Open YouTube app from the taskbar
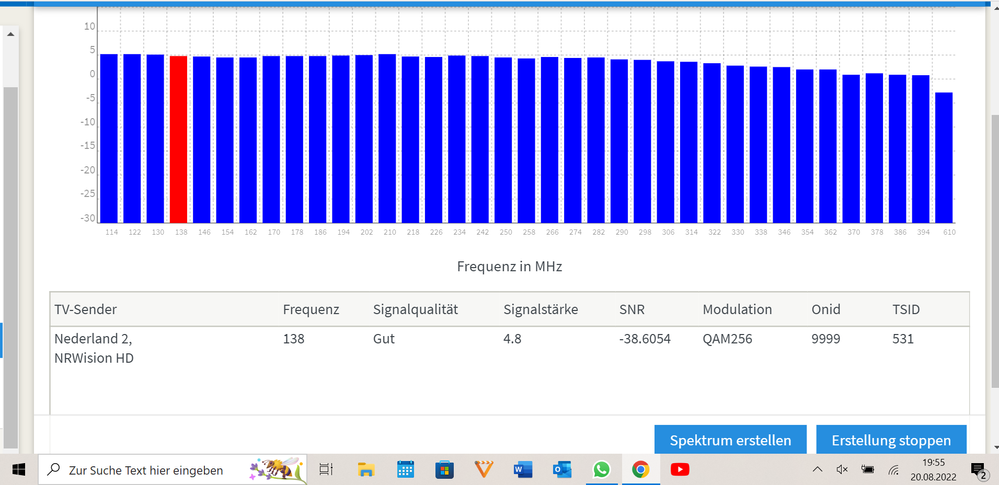 click(680, 470)
